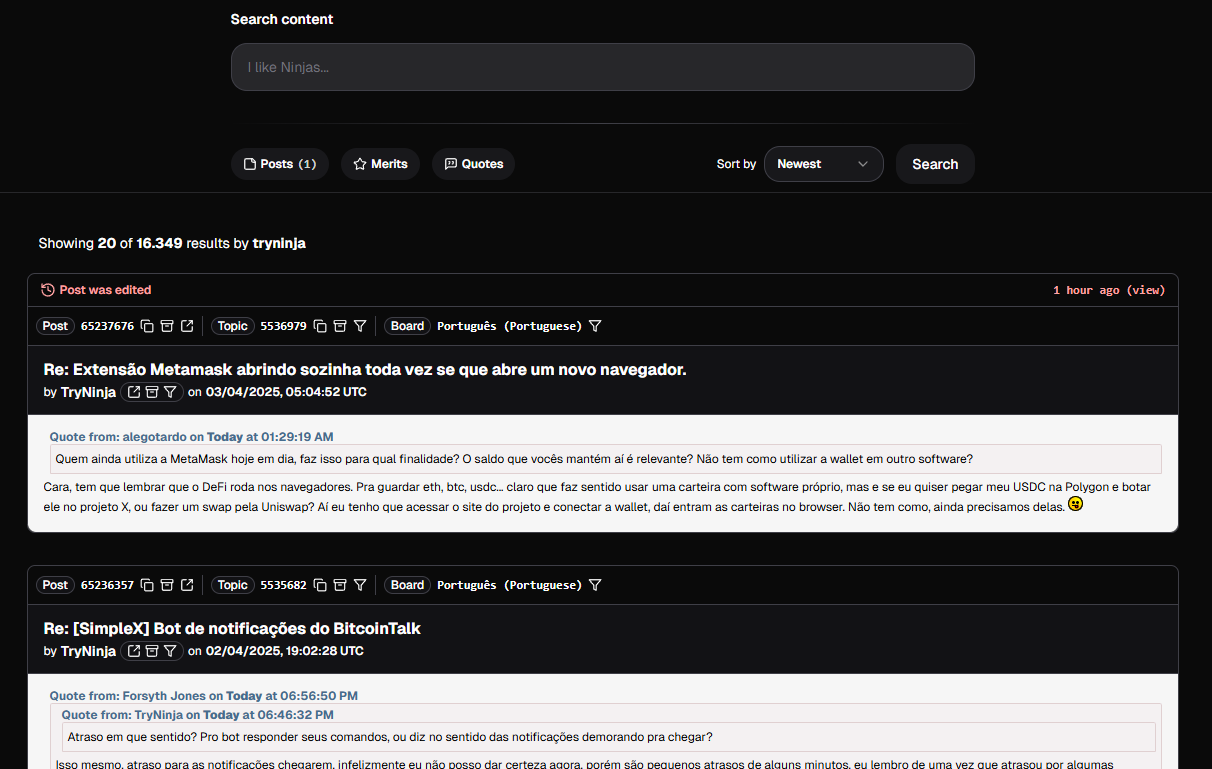Open post 65236357 in external link
The height and width of the screenshot is (769, 1212).
pyautogui.click(x=187, y=585)
